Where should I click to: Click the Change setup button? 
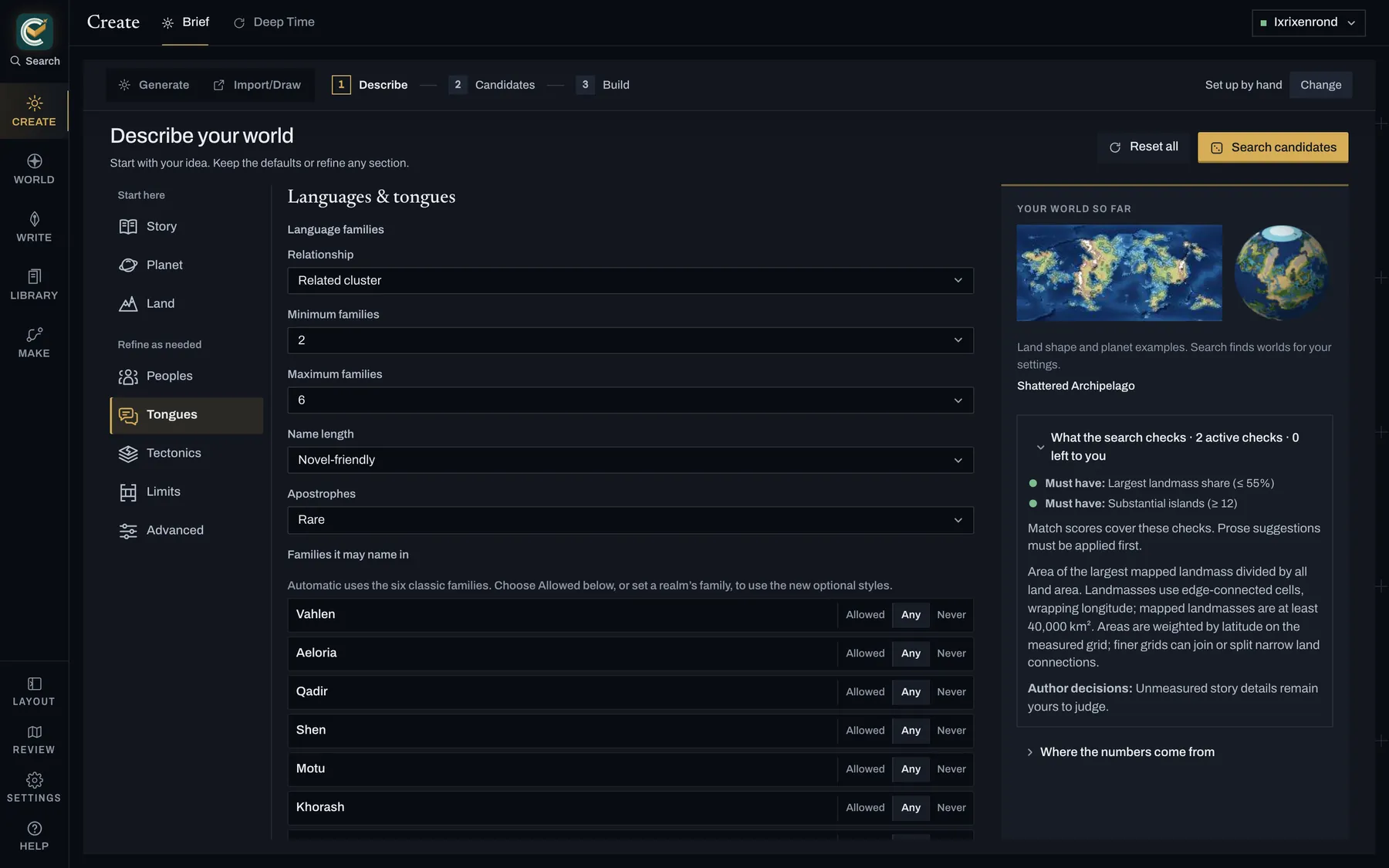[1320, 85]
